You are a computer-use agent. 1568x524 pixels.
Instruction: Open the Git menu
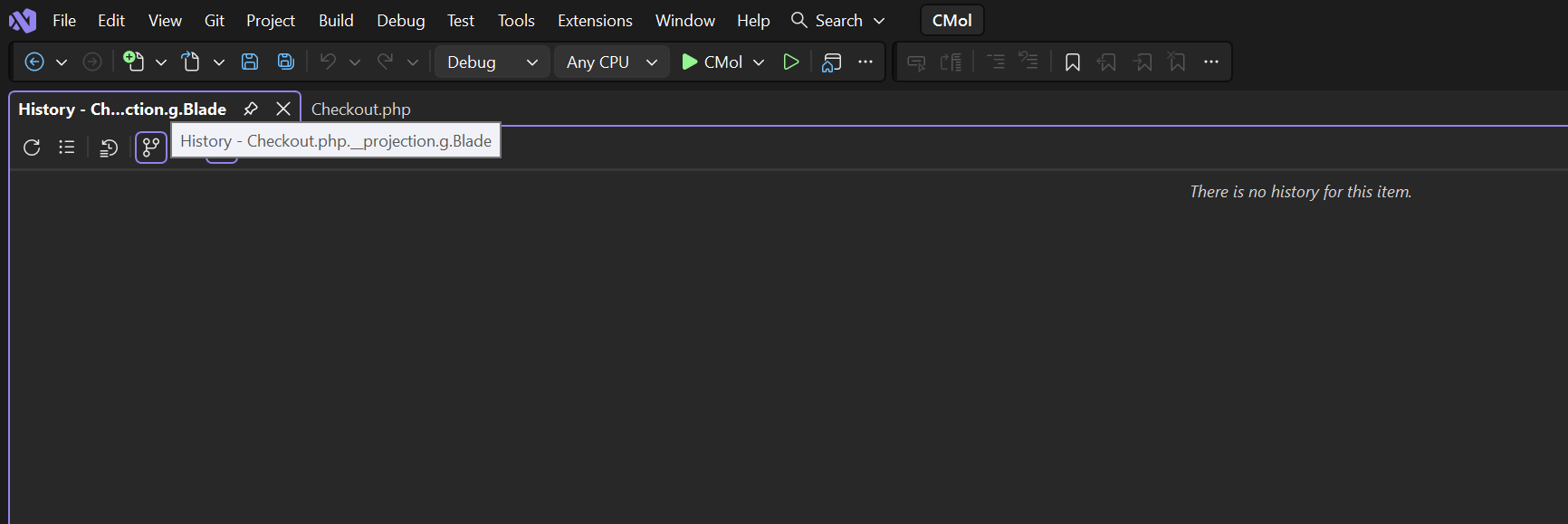[215, 20]
